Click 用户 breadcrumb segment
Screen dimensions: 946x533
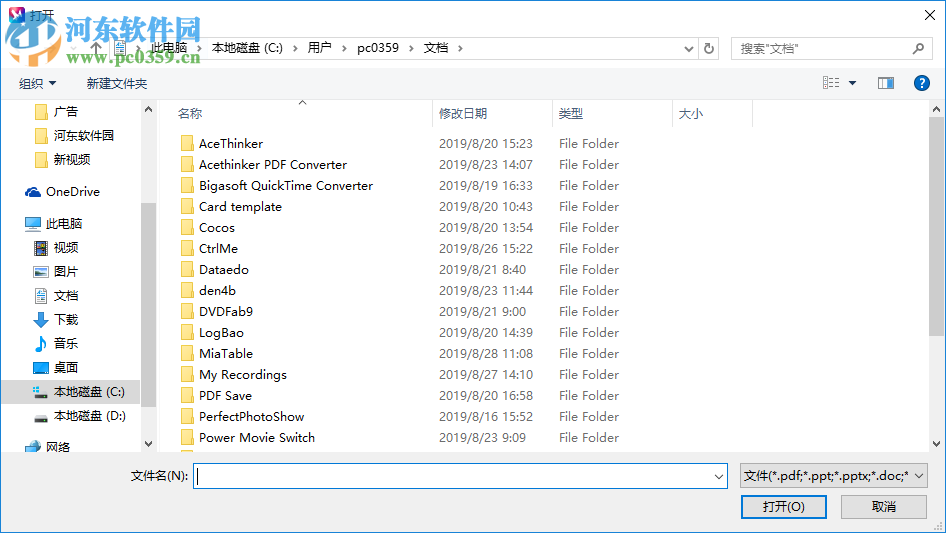point(319,48)
